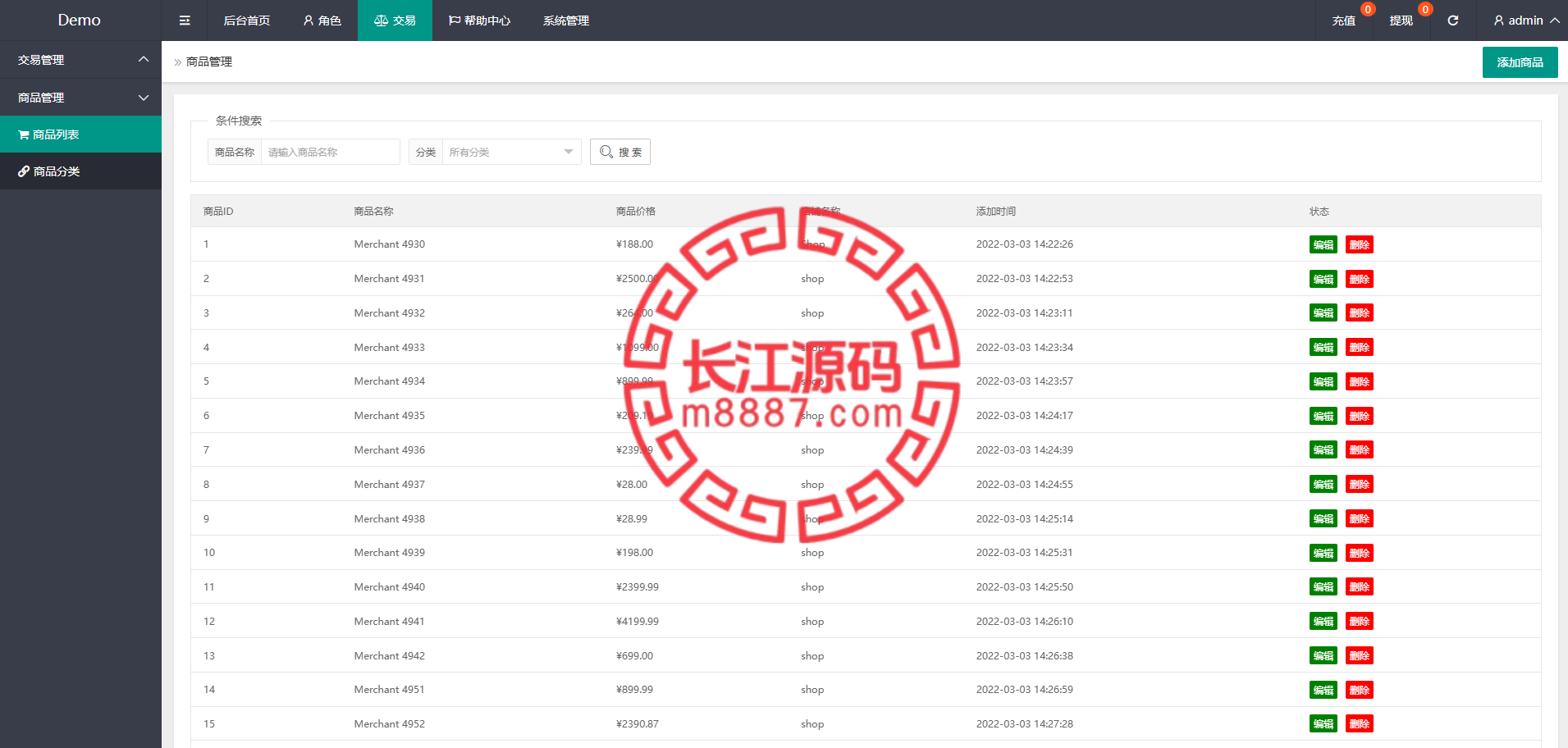Click the 商品ID column header

tap(218, 212)
